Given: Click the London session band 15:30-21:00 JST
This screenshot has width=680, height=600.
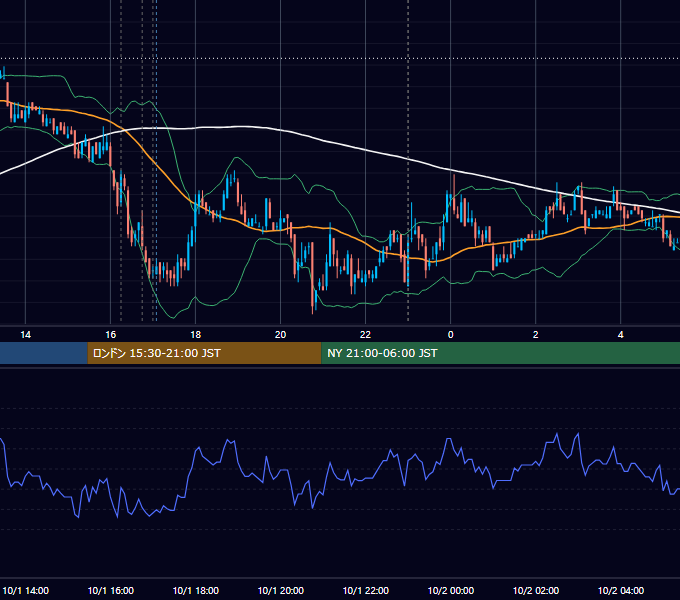Looking at the screenshot, I should [204, 353].
